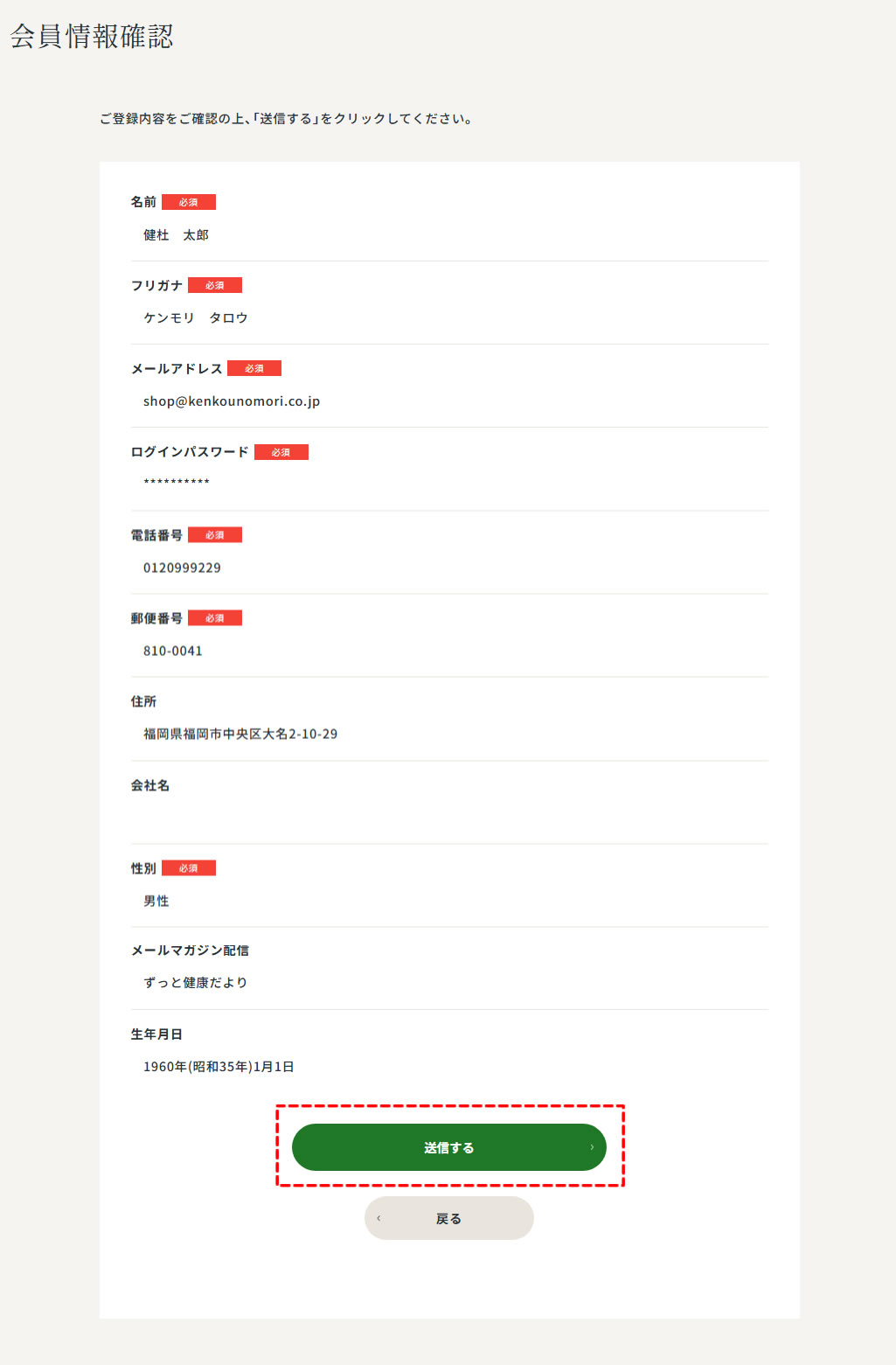Click the gender value 男性
896x1365 pixels.
[156, 901]
